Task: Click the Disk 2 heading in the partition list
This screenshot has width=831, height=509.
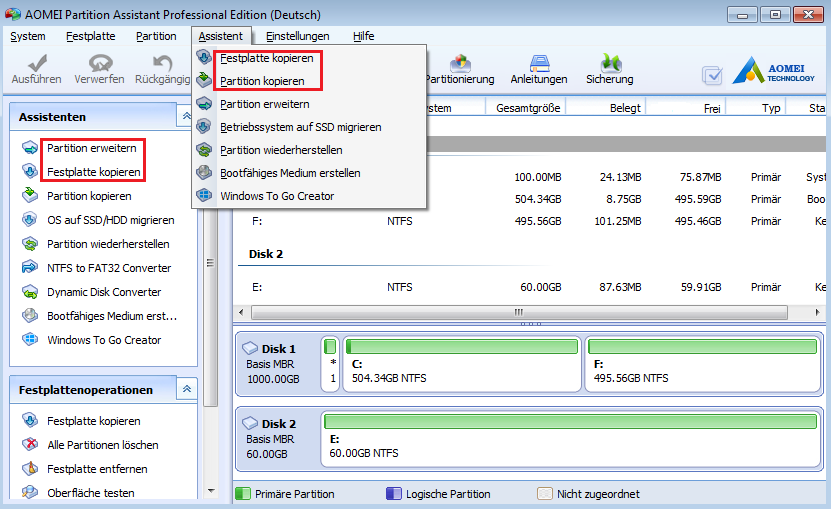Action: (266, 254)
